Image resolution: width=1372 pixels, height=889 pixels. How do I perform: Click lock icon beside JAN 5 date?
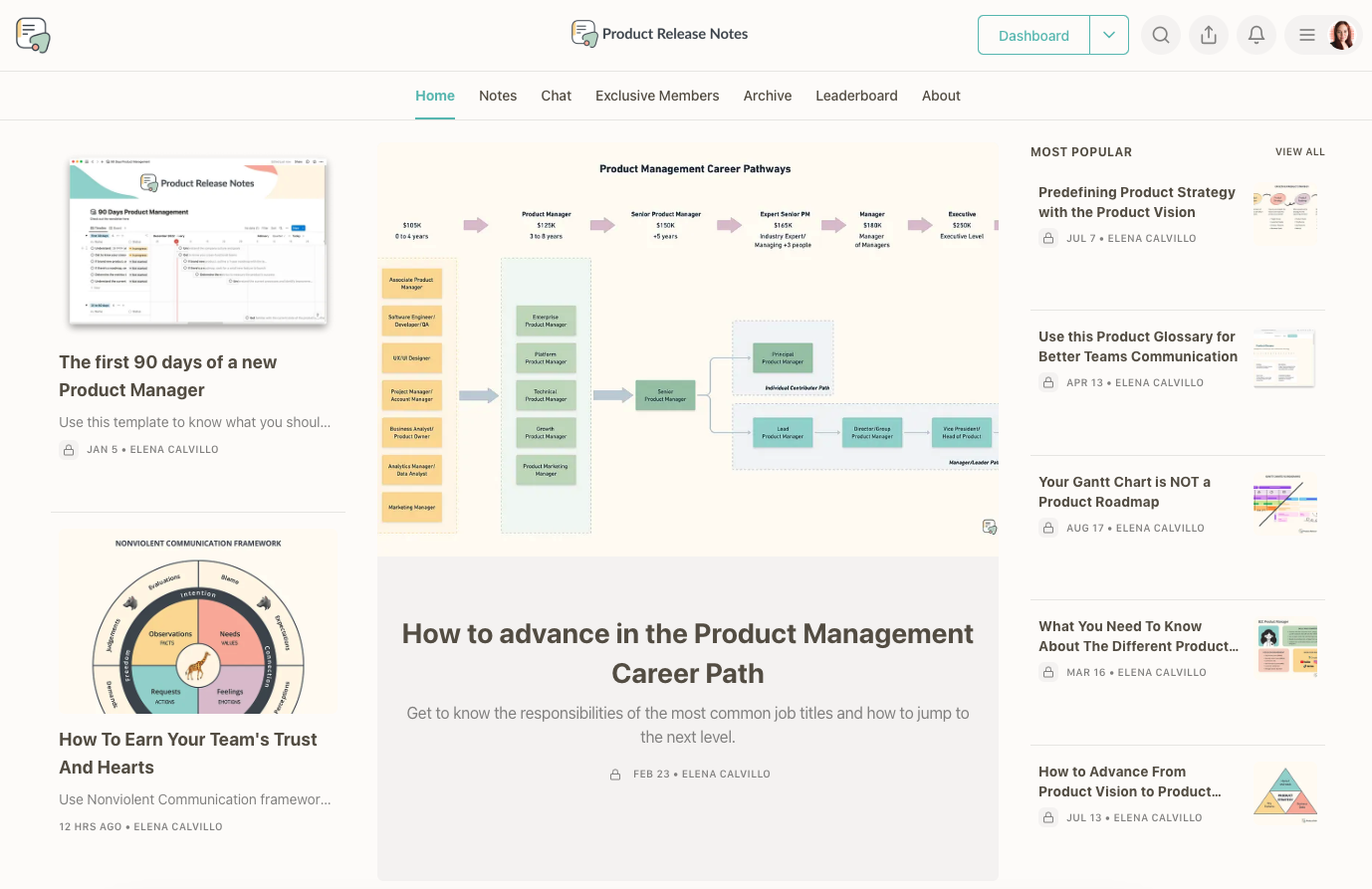click(69, 450)
